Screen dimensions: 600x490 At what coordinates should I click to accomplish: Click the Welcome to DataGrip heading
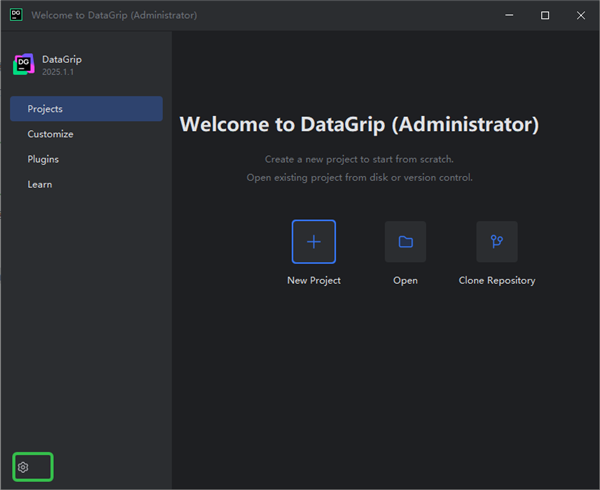[x=359, y=125]
